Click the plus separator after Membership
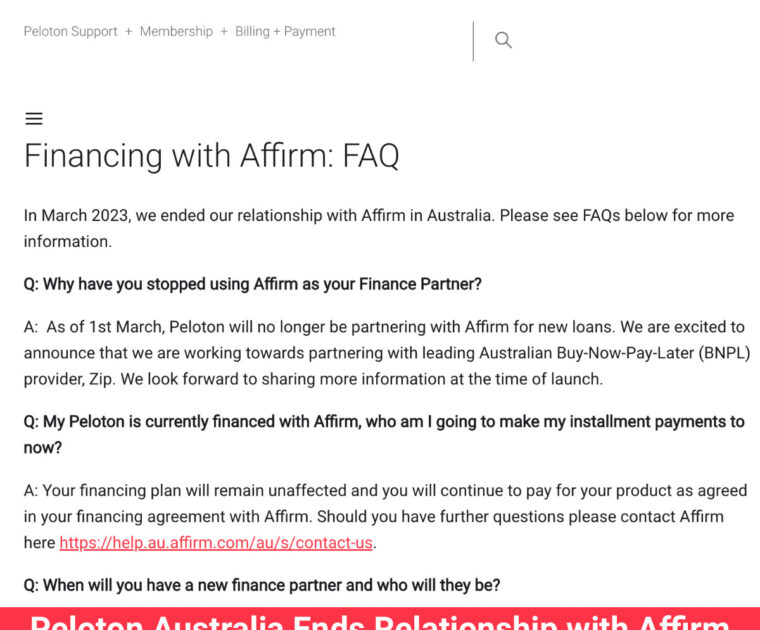The width and height of the screenshot is (760, 630). [224, 31]
